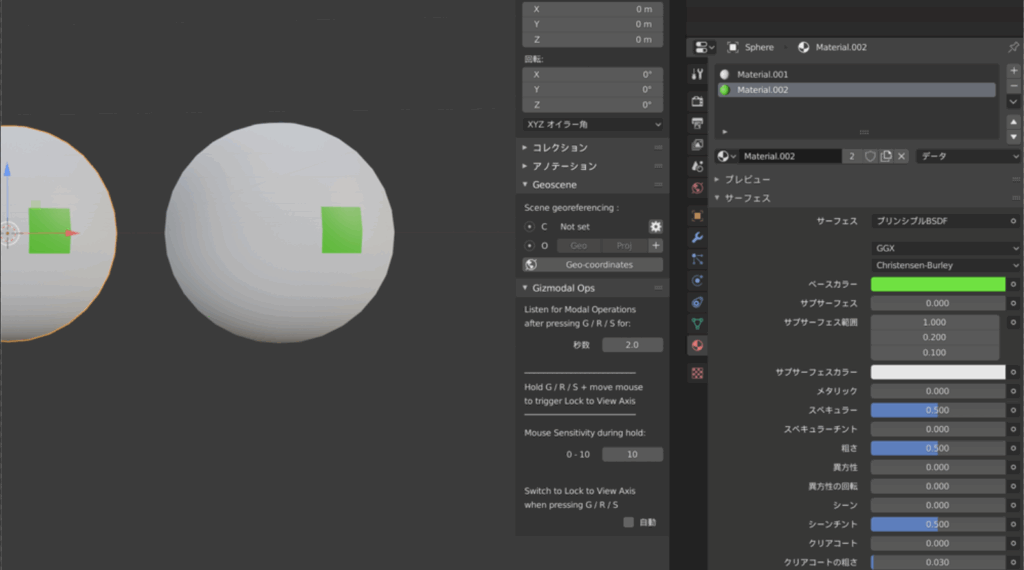Select the C radio button in Geoscene
The height and width of the screenshot is (570, 1024).
coord(529,227)
